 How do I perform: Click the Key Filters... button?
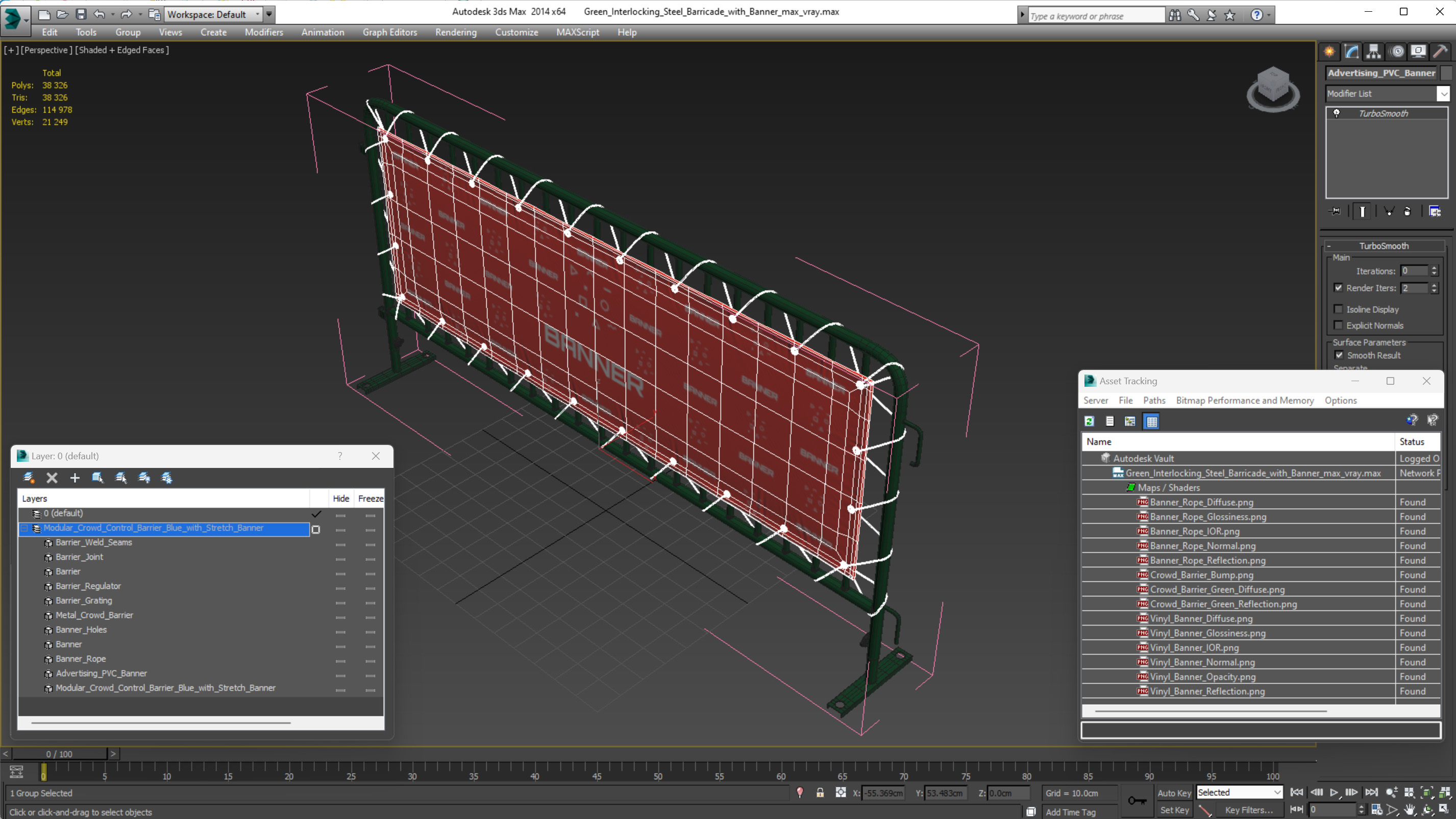[x=1249, y=810]
